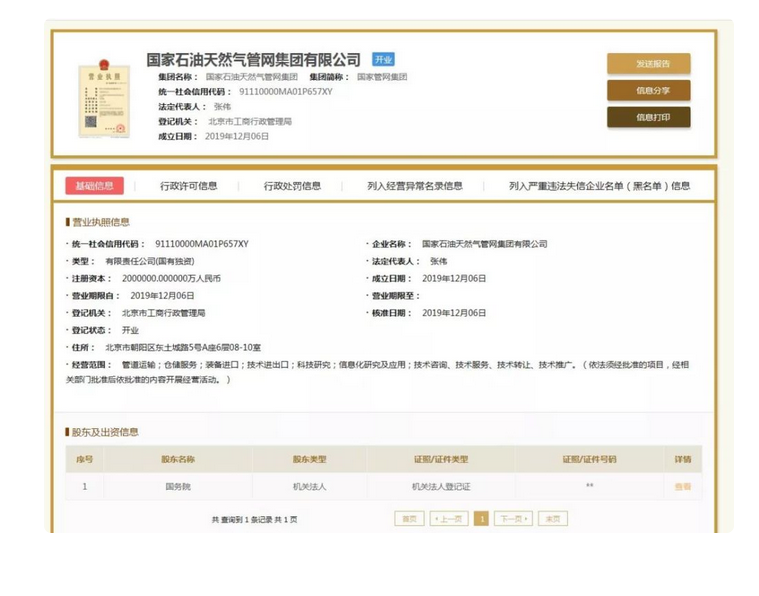The image size is (759, 596).
Task: Click the 营业执照信息 section heading
Action: point(101,222)
